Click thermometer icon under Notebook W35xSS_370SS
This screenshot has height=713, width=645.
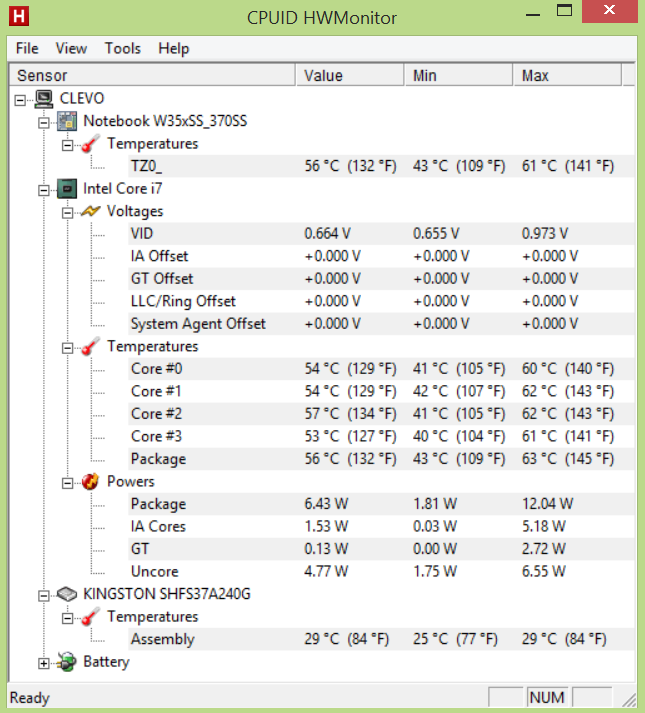[x=90, y=144]
